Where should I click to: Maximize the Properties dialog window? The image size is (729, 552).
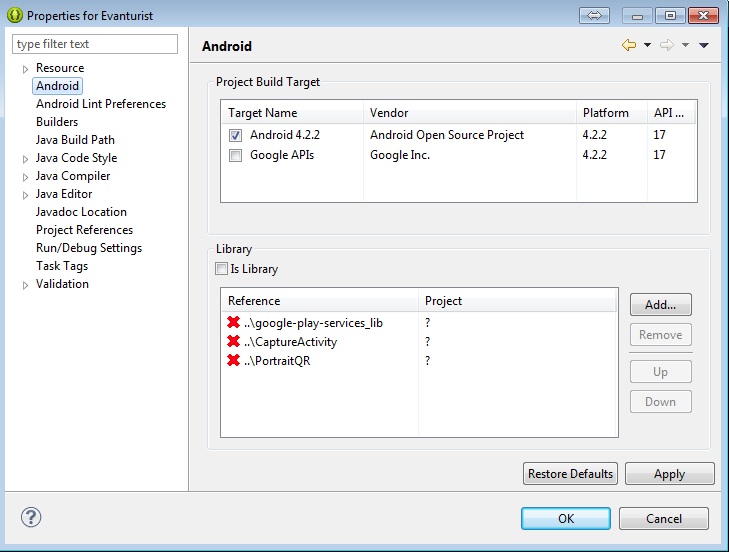670,15
